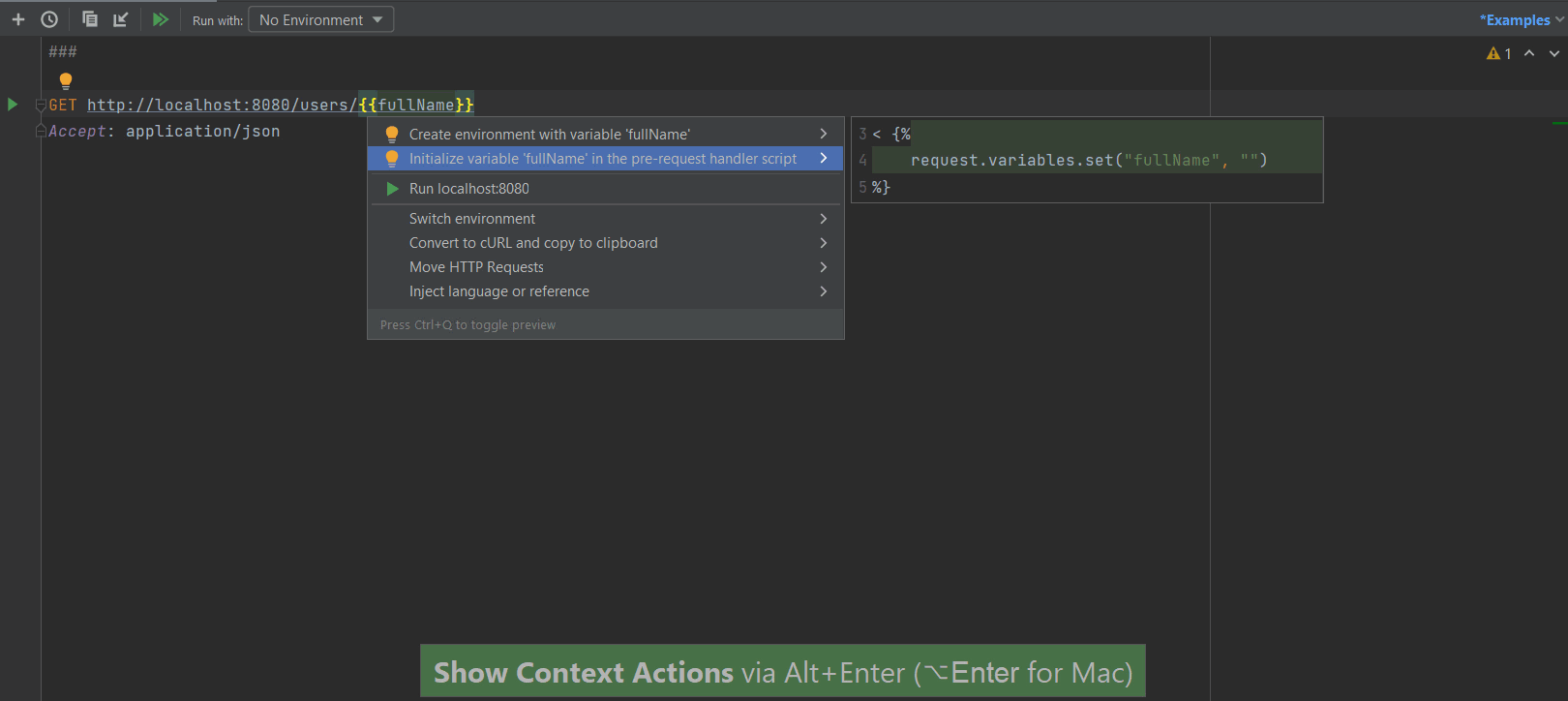Image resolution: width=1568 pixels, height=701 pixels.
Task: Click the warning triangle inspection indicator
Action: click(x=1493, y=54)
